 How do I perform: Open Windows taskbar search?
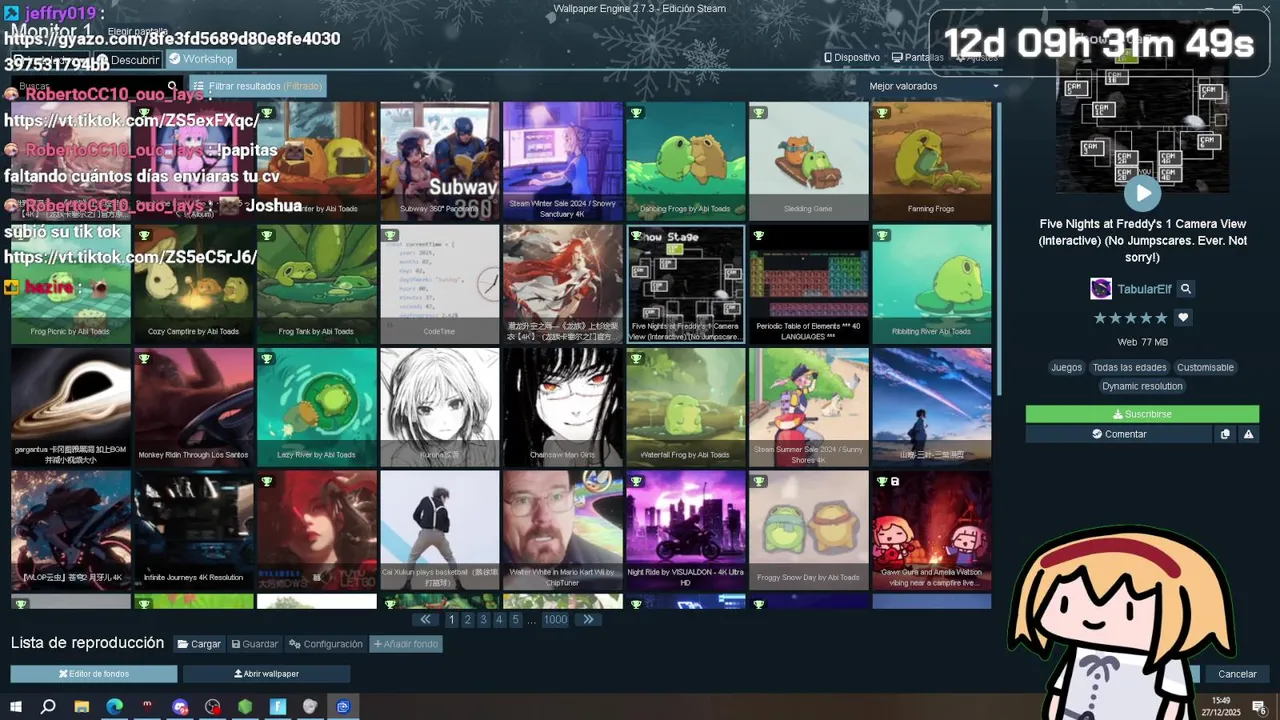[48, 707]
